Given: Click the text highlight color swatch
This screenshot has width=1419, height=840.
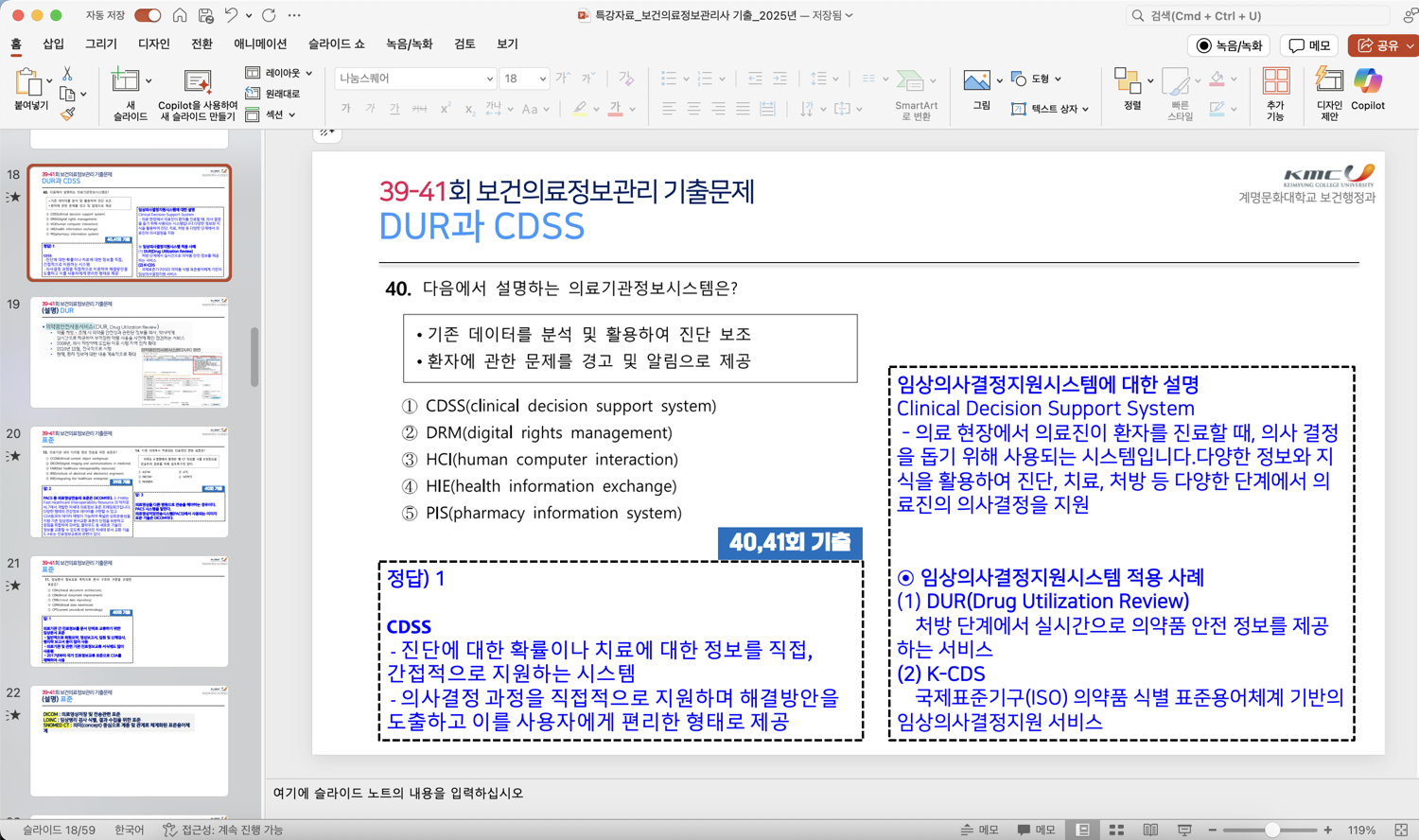Looking at the screenshot, I should [580, 109].
